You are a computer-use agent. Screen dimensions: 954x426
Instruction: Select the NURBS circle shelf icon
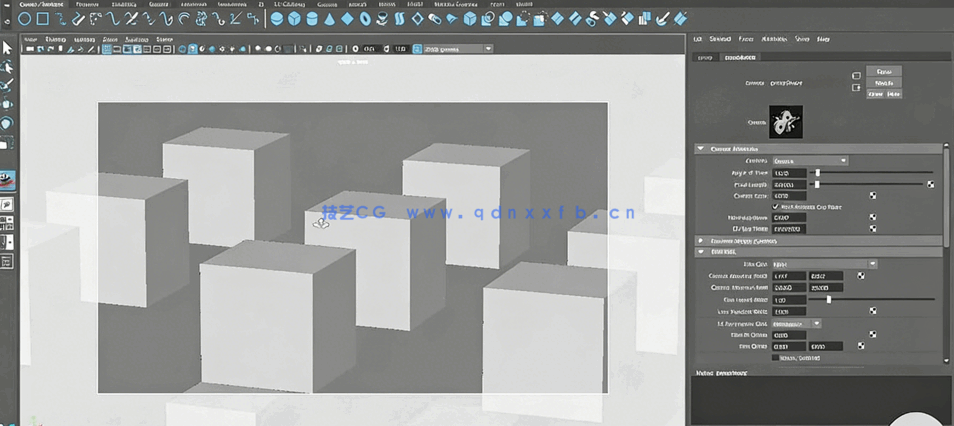[26, 19]
